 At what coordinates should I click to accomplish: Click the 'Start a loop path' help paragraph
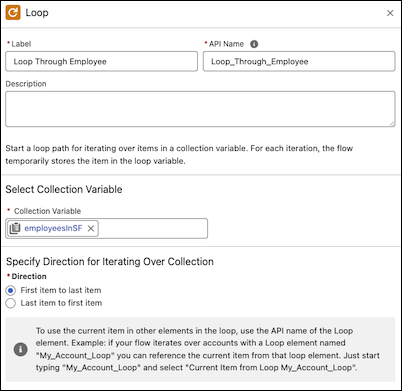(x=179, y=155)
